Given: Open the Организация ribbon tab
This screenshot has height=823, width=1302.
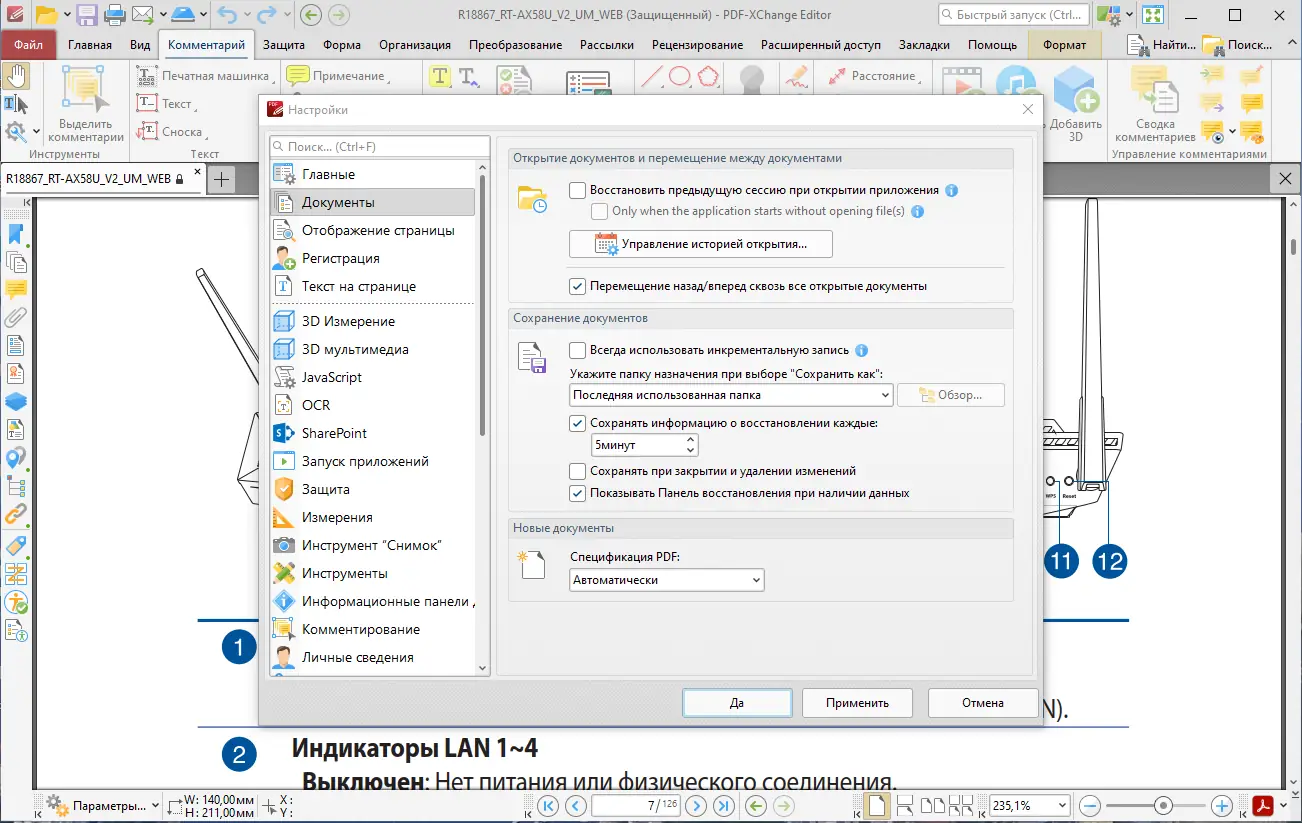Looking at the screenshot, I should click(x=417, y=45).
